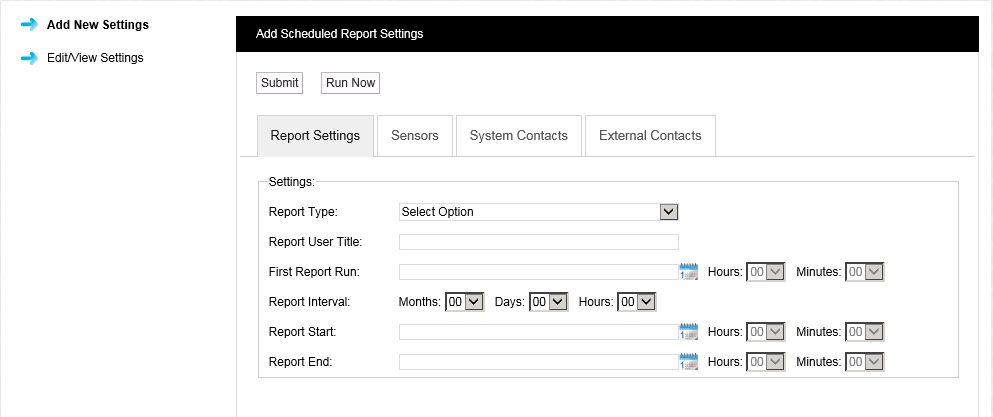
Task: Select the Report Settings tab
Action: coord(315,136)
